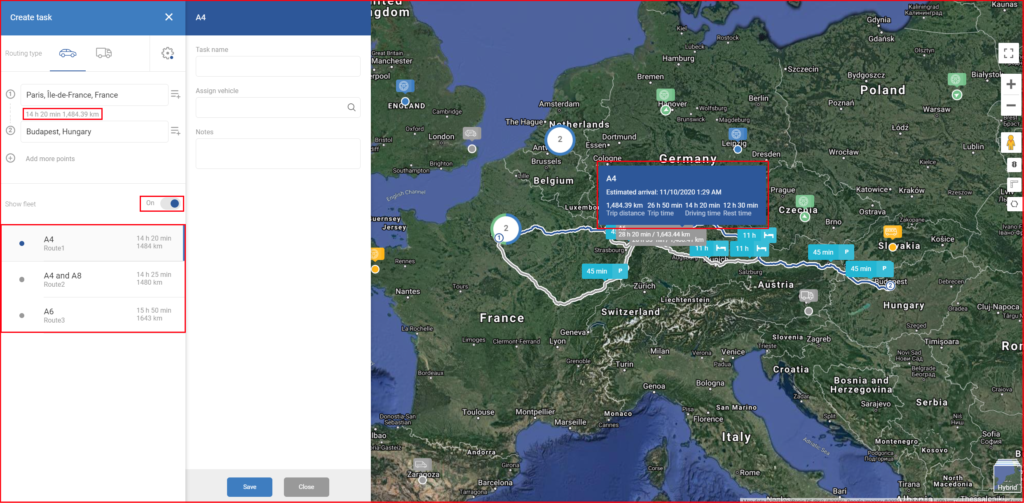The height and width of the screenshot is (503, 1024).
Task: Click the vehicle cluster 2 near Netherlands
Action: (x=560, y=139)
